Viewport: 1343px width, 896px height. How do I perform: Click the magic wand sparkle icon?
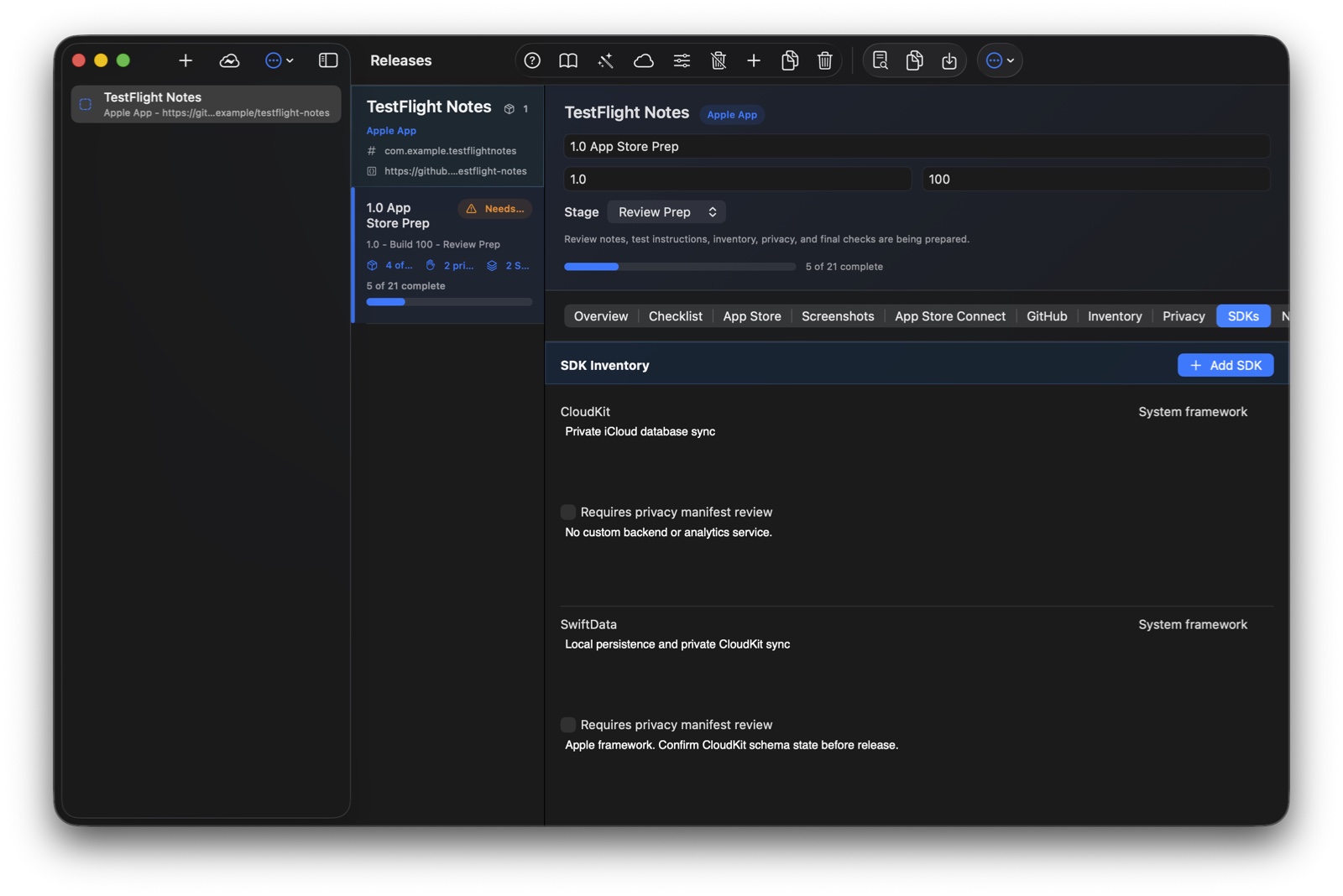click(605, 60)
